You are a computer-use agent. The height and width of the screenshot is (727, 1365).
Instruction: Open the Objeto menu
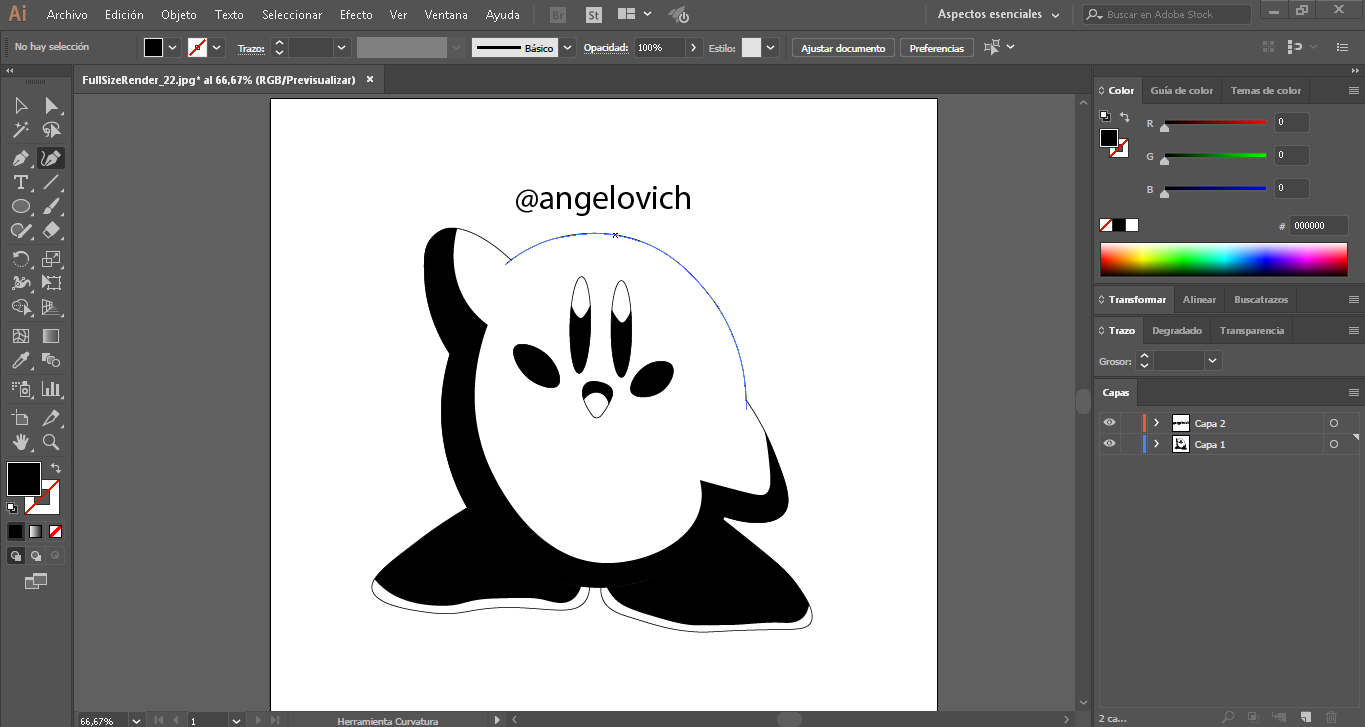tap(179, 15)
